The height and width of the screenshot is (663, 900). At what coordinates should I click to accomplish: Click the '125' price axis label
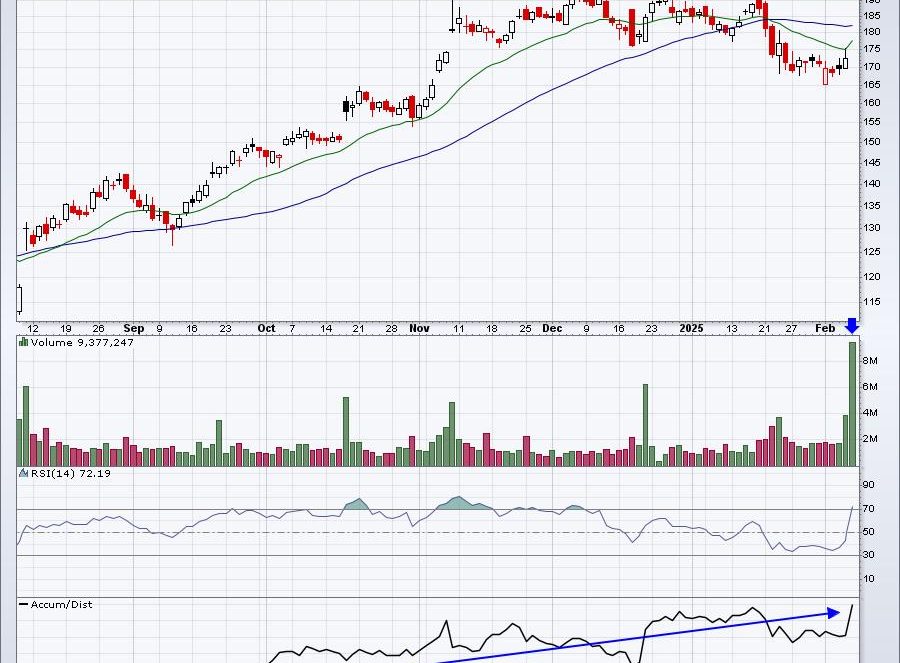click(x=872, y=251)
